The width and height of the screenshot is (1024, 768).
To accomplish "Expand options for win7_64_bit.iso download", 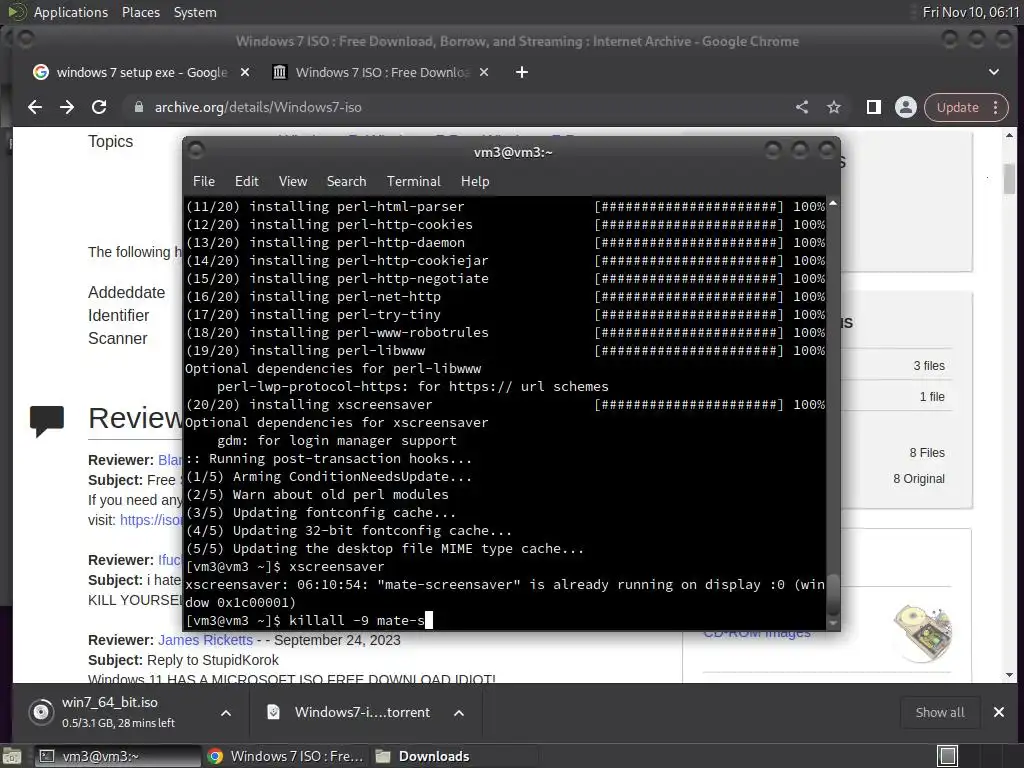I will 226,713.
